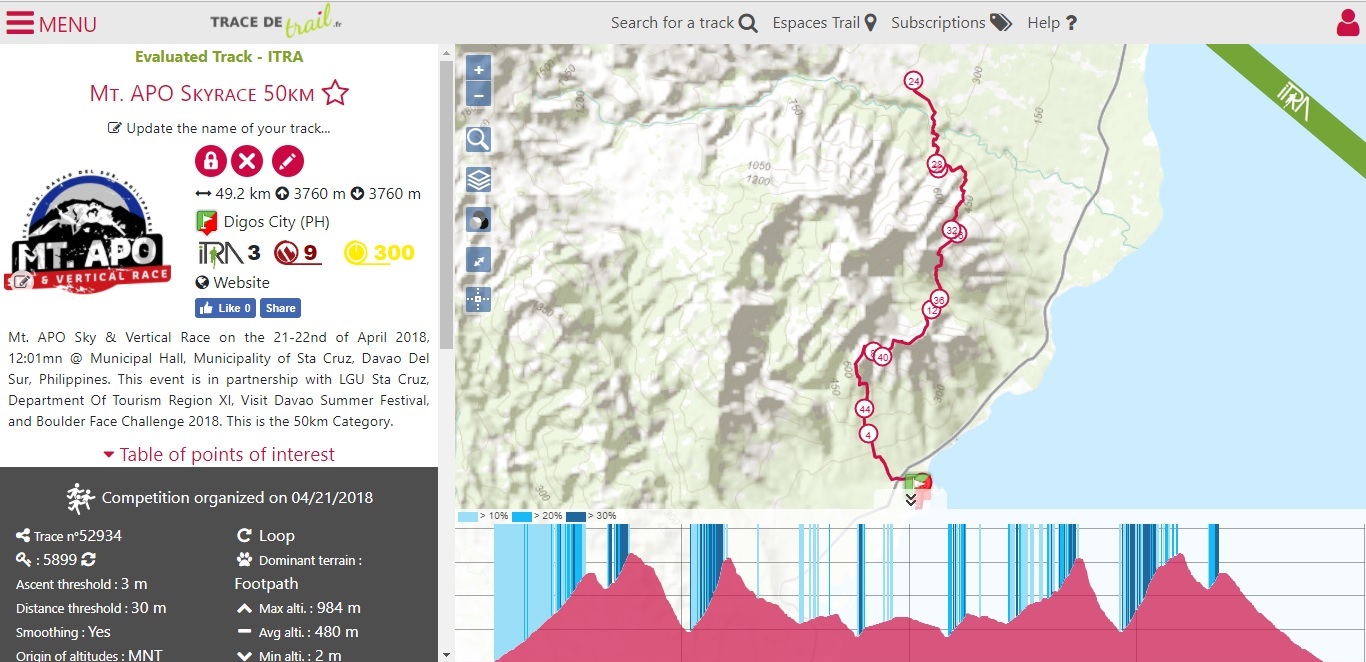Viewport: 1366px width, 662px height.
Task: Zoom in on the map
Action: coord(479,70)
